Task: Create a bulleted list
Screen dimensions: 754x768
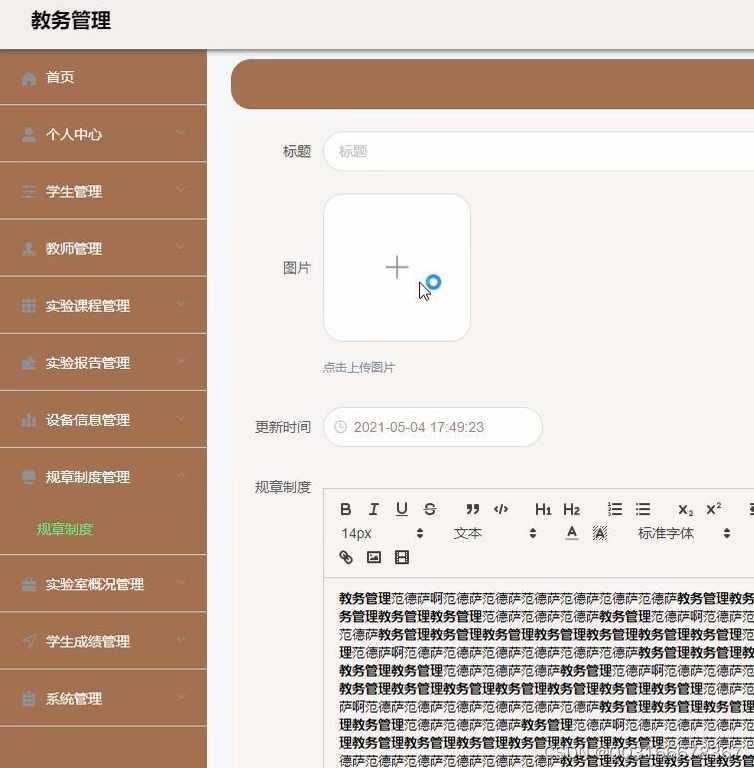Action: 643,509
